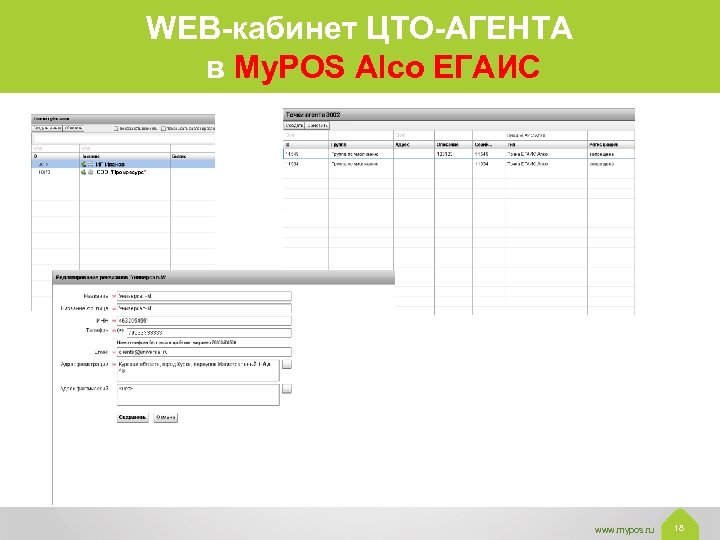Open the www.mypos.ru link in the footer

coord(624,530)
